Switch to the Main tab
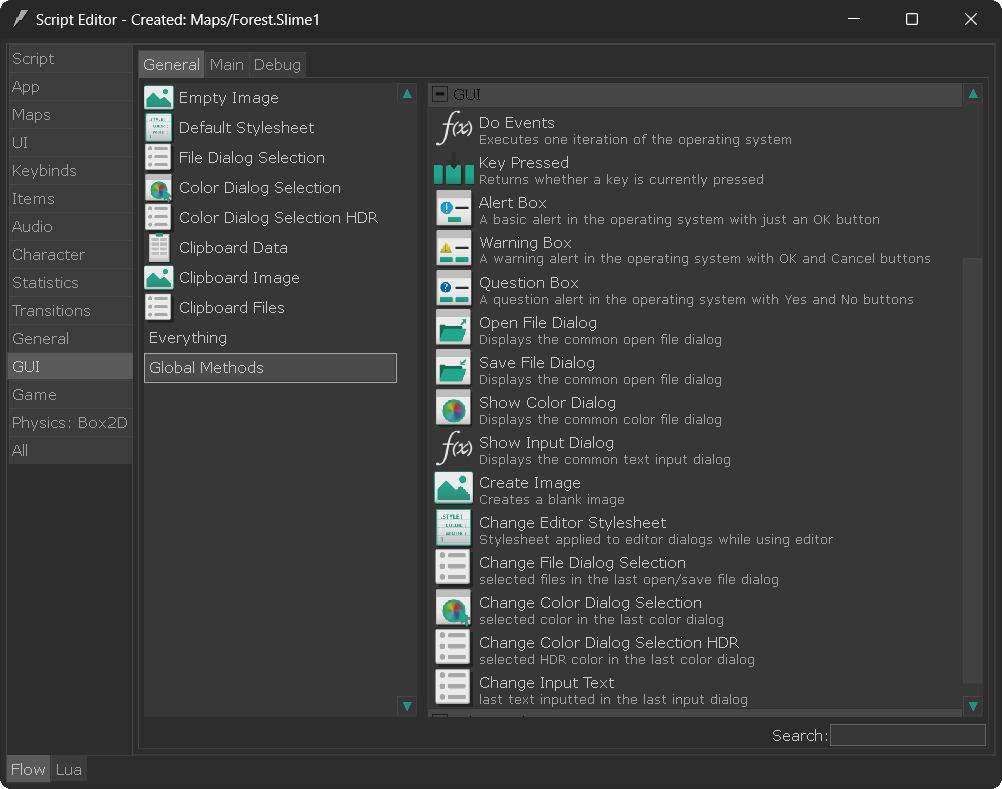The height and width of the screenshot is (789, 1002). click(x=227, y=65)
